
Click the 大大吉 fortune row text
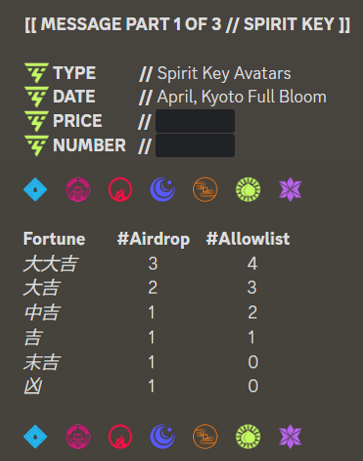[x=50, y=264]
